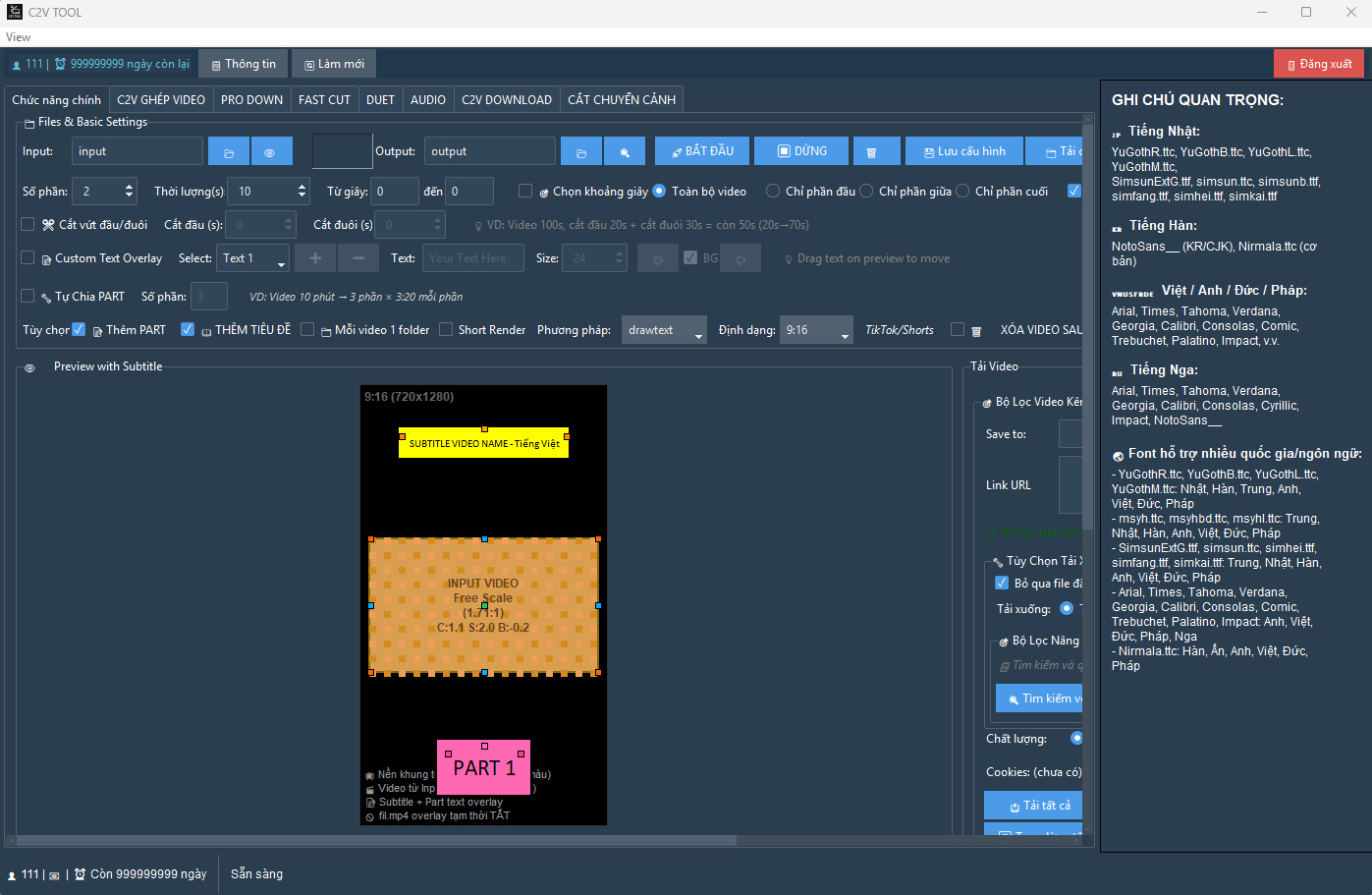The width and height of the screenshot is (1372, 895).
Task: Click the browse input folder icon
Action: click(x=229, y=152)
